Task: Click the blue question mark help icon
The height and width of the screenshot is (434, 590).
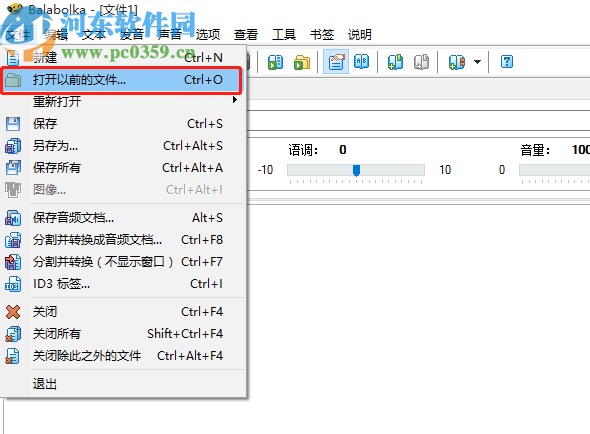Action: [x=507, y=61]
